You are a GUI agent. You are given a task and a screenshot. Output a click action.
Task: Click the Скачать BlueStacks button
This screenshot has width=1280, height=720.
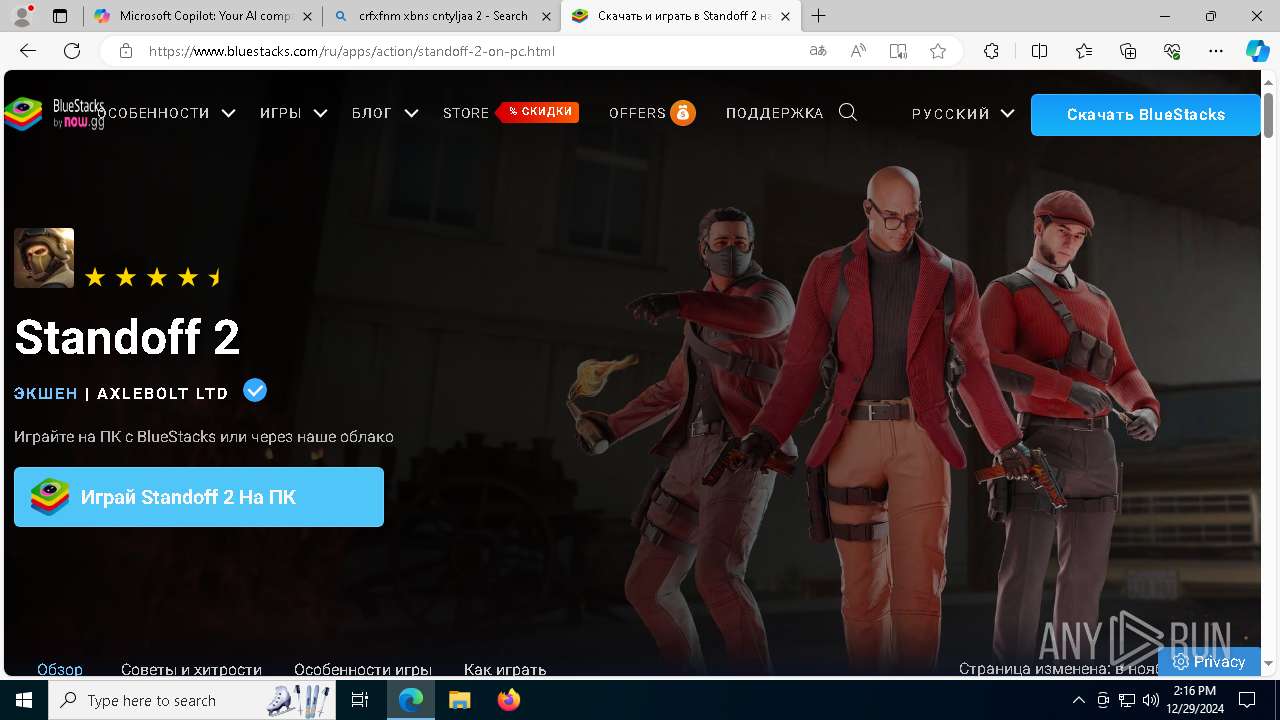[1145, 114]
